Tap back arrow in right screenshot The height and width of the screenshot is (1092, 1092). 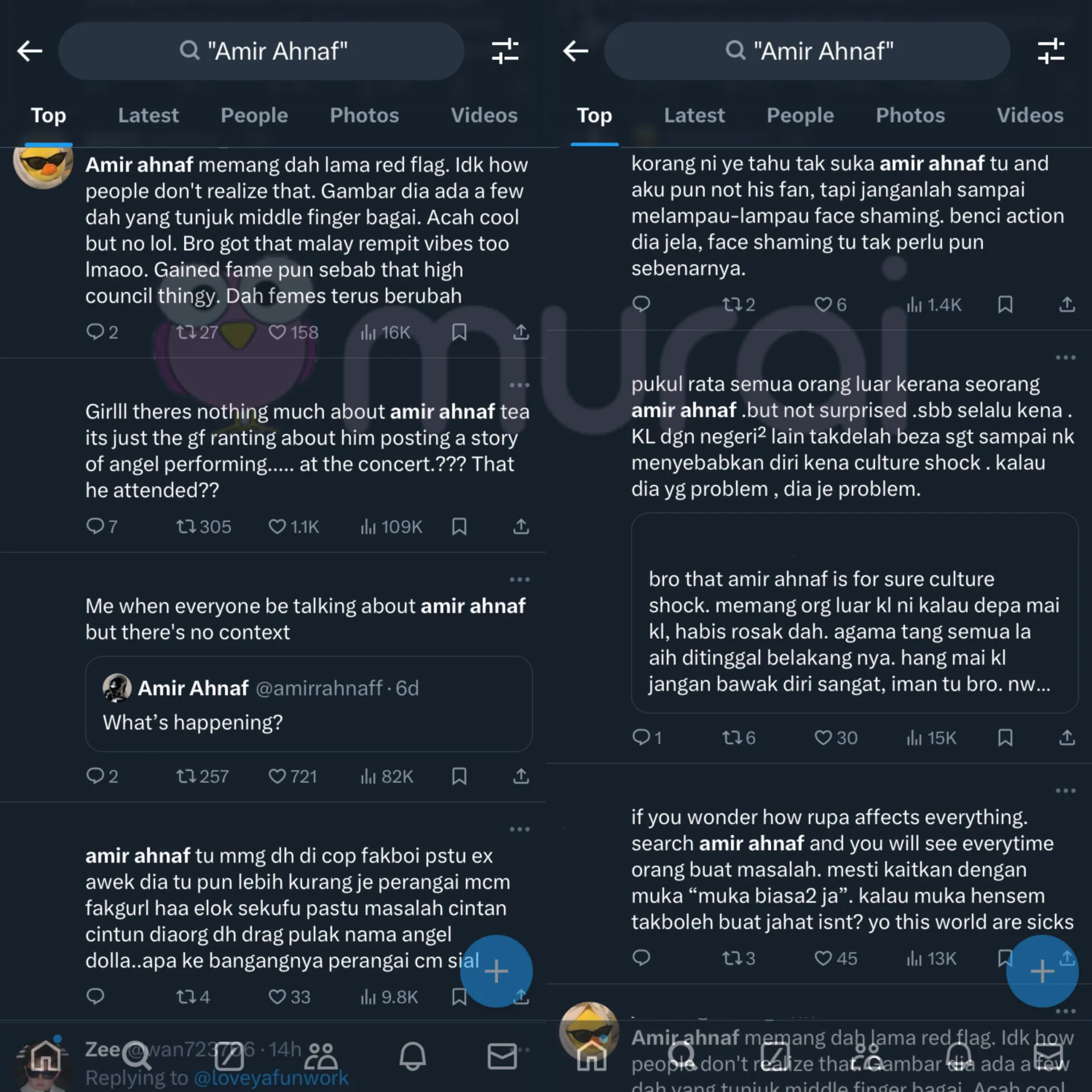pos(575,51)
